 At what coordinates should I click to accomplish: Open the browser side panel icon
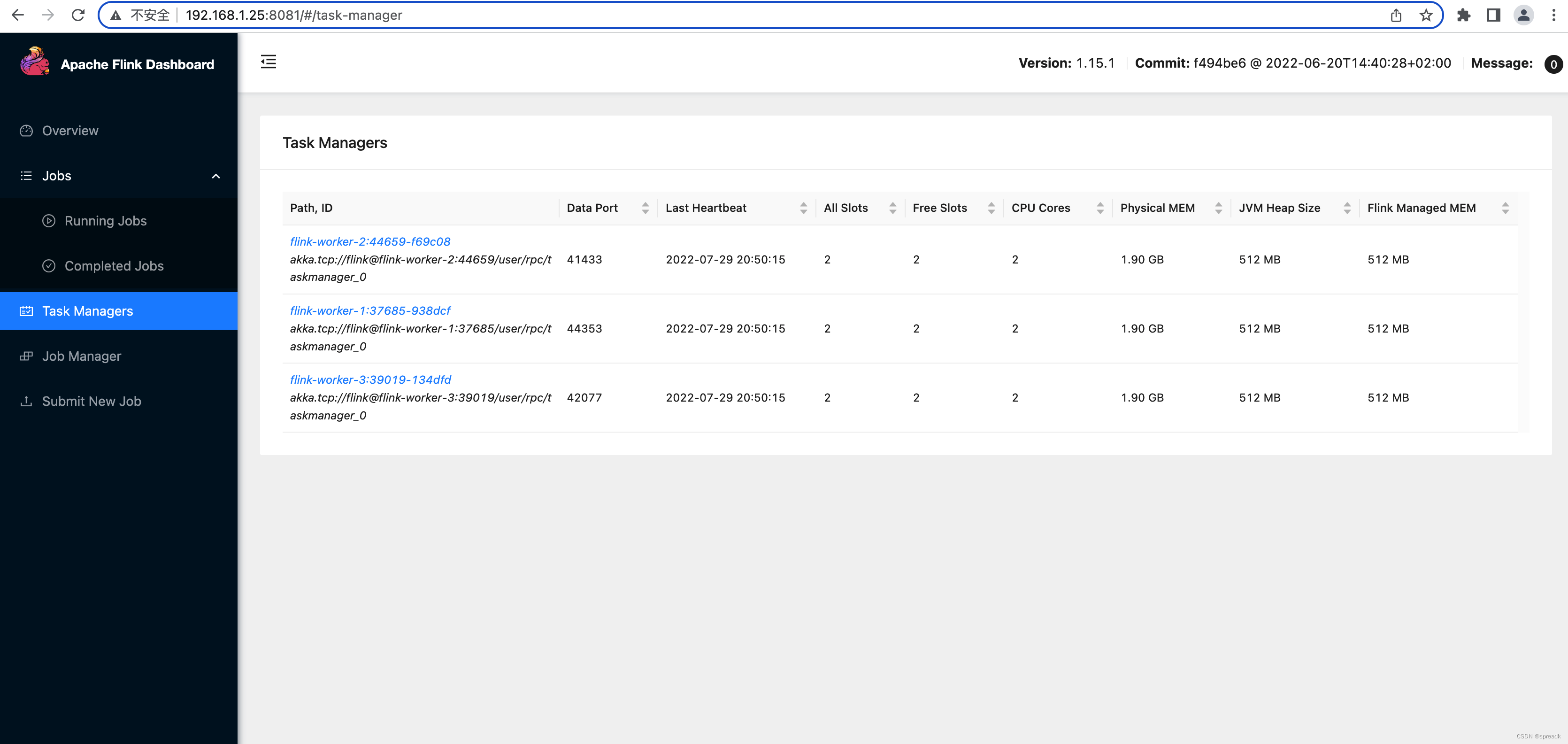[x=1493, y=15]
